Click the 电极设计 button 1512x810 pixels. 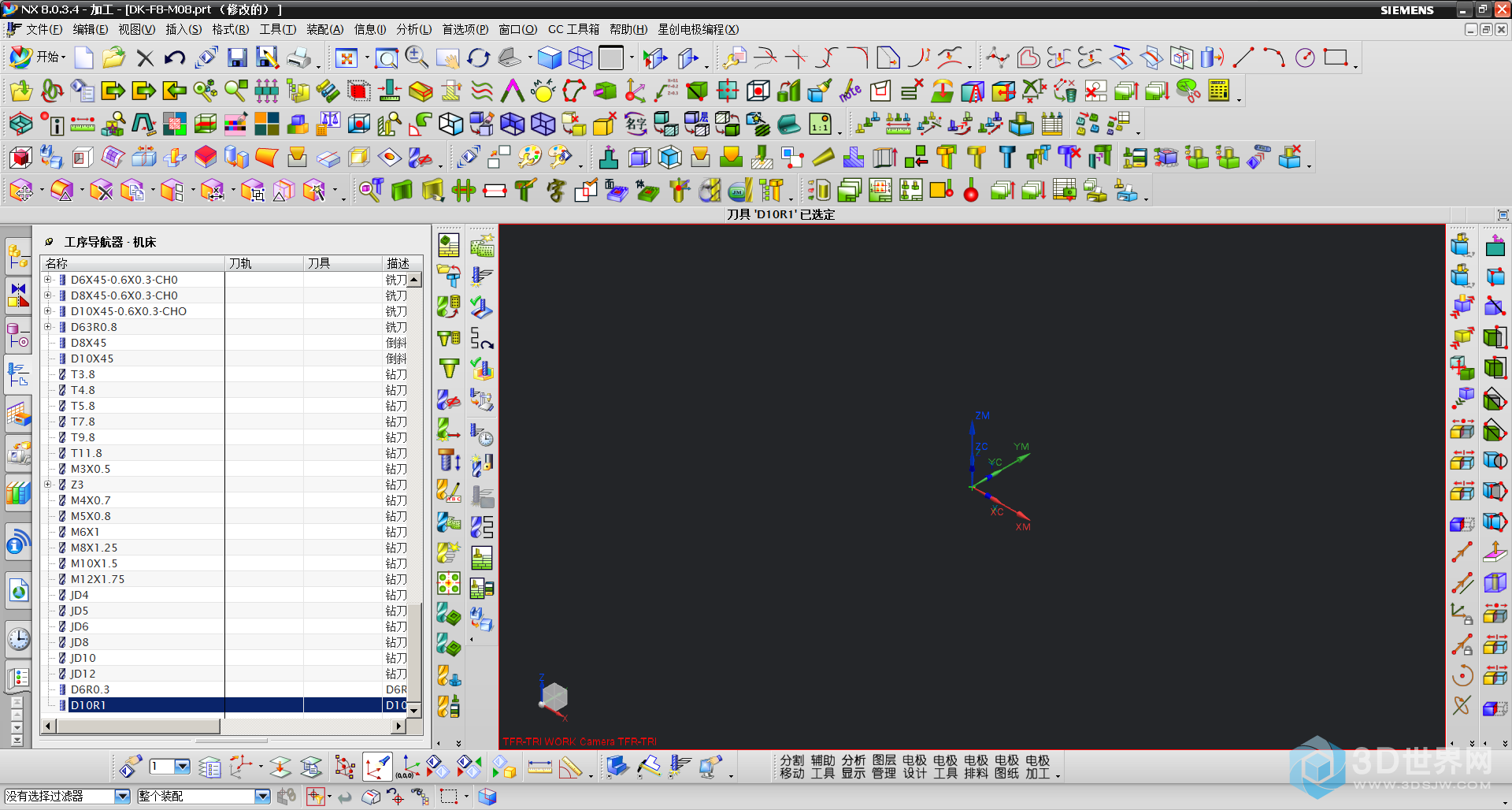pos(915,767)
